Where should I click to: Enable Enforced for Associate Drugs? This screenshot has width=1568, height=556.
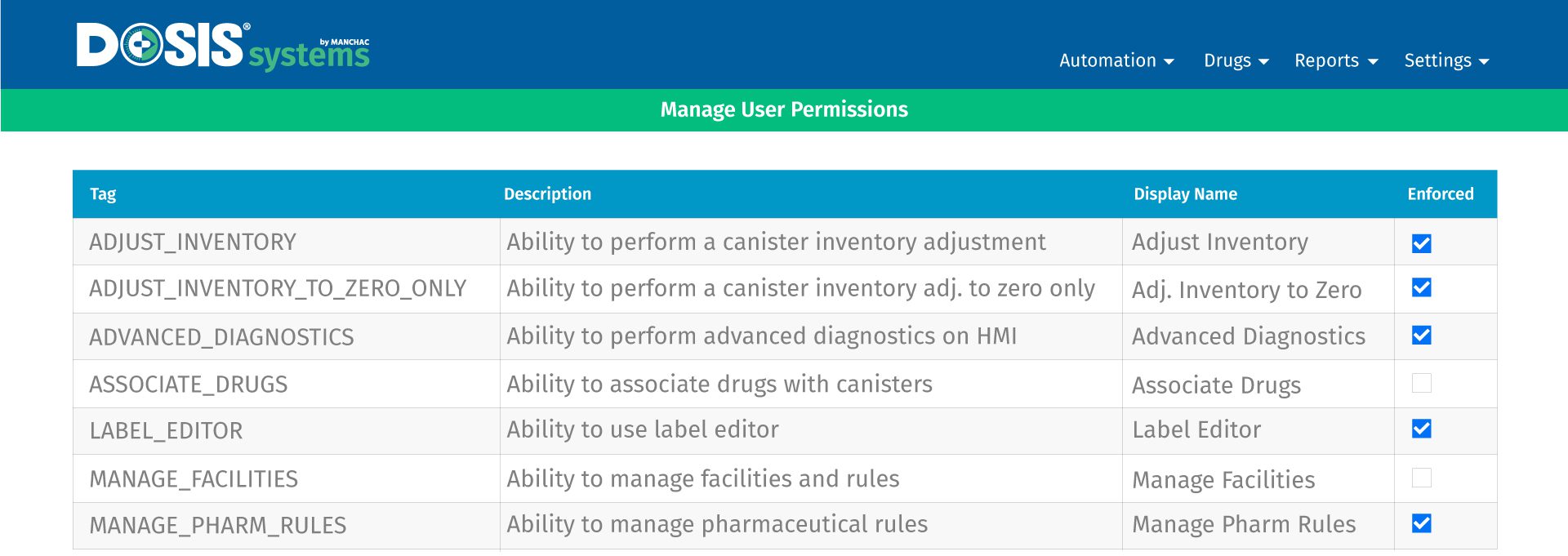coord(1422,383)
